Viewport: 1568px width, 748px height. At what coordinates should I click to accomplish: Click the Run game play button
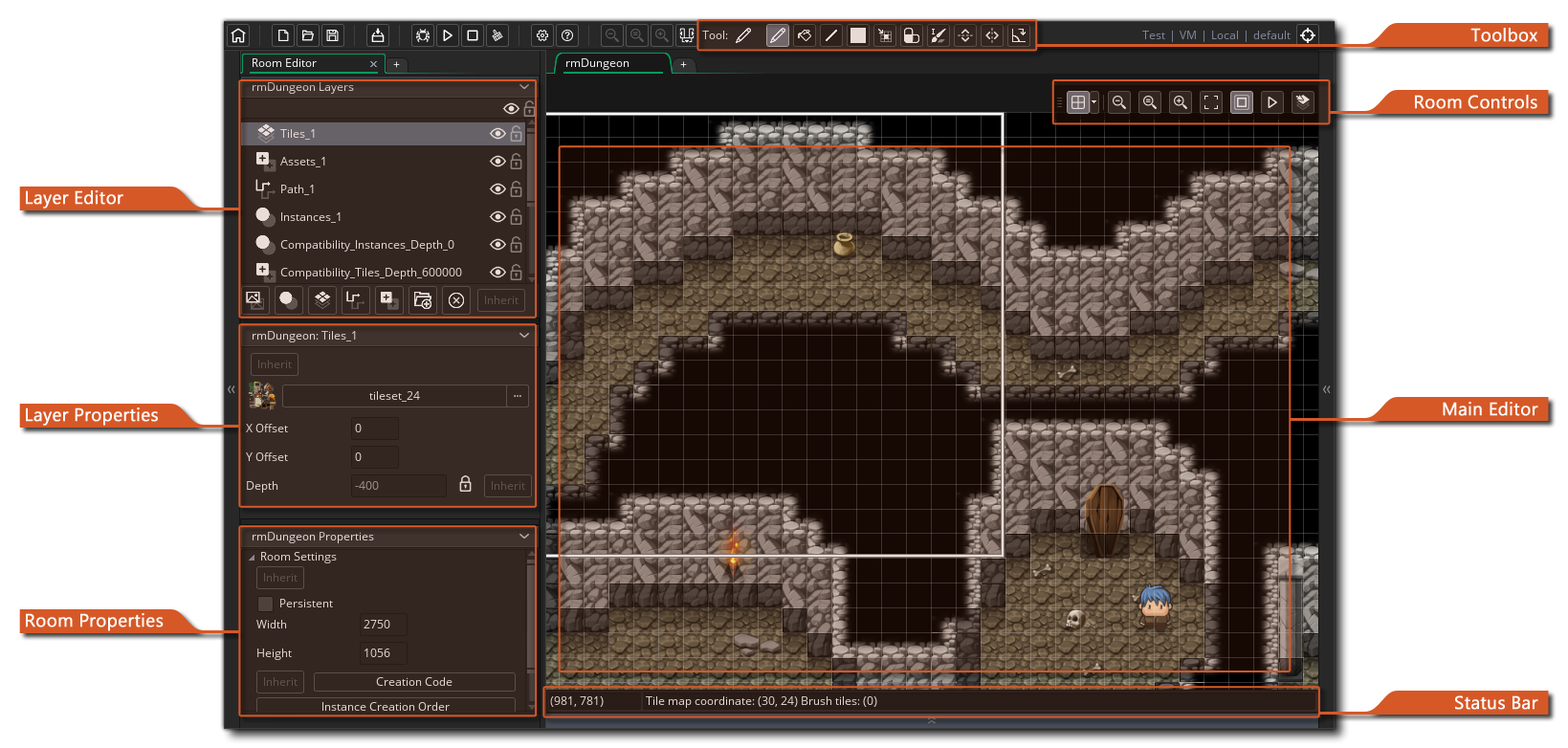tap(447, 35)
